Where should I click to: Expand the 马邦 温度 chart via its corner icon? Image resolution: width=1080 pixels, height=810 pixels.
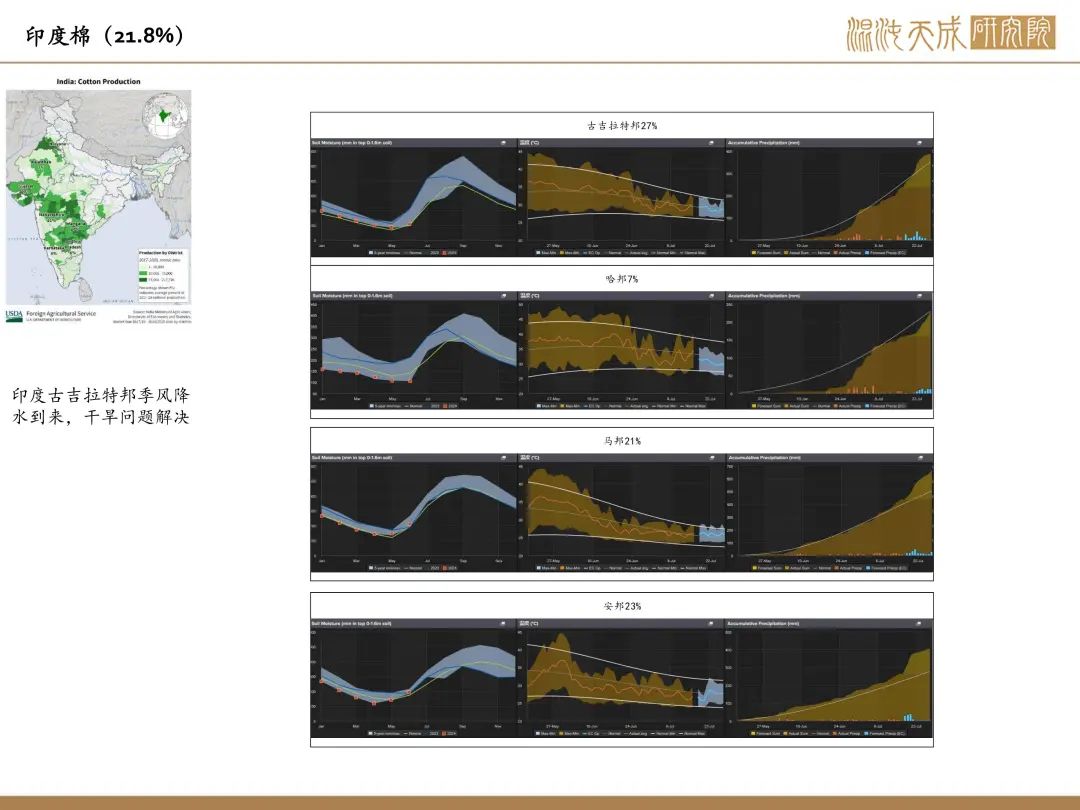(712, 457)
